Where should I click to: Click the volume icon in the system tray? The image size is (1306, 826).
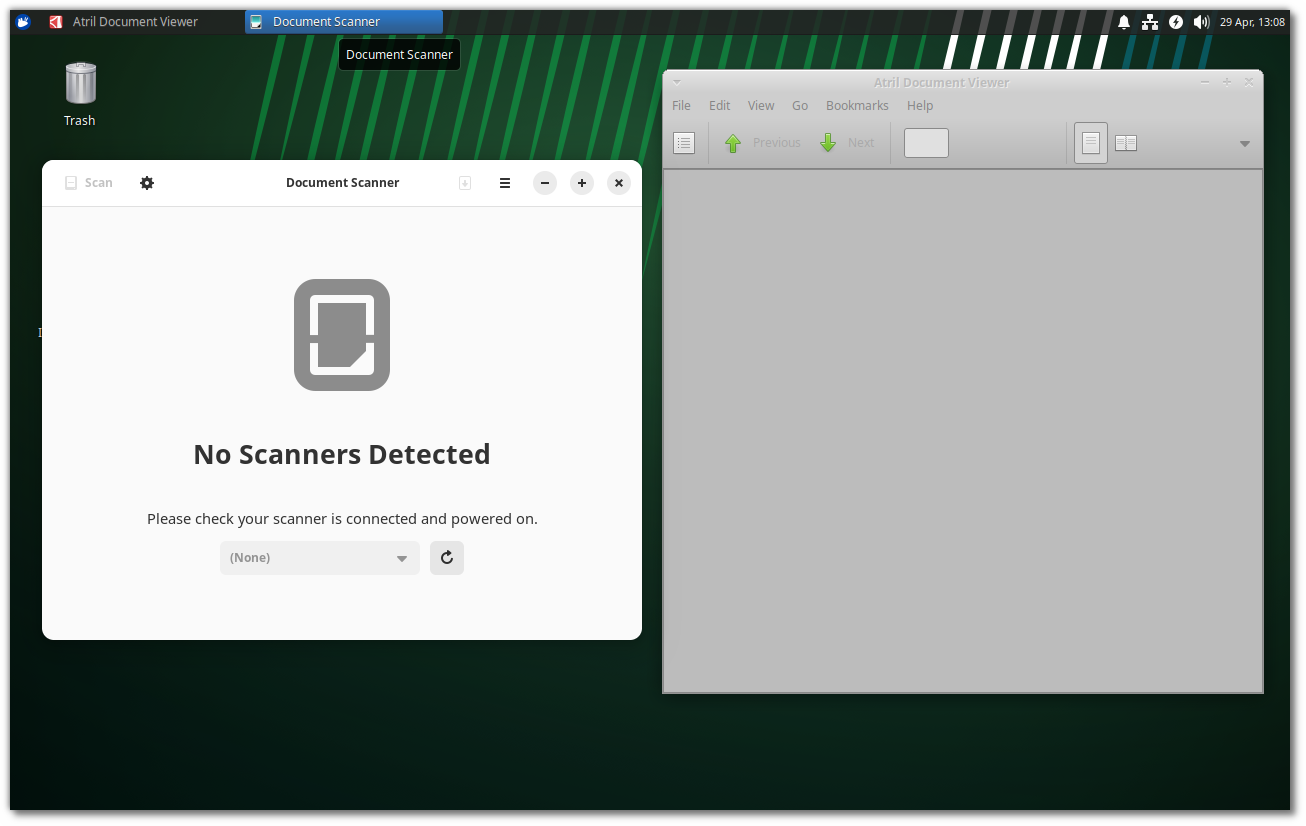(1201, 21)
